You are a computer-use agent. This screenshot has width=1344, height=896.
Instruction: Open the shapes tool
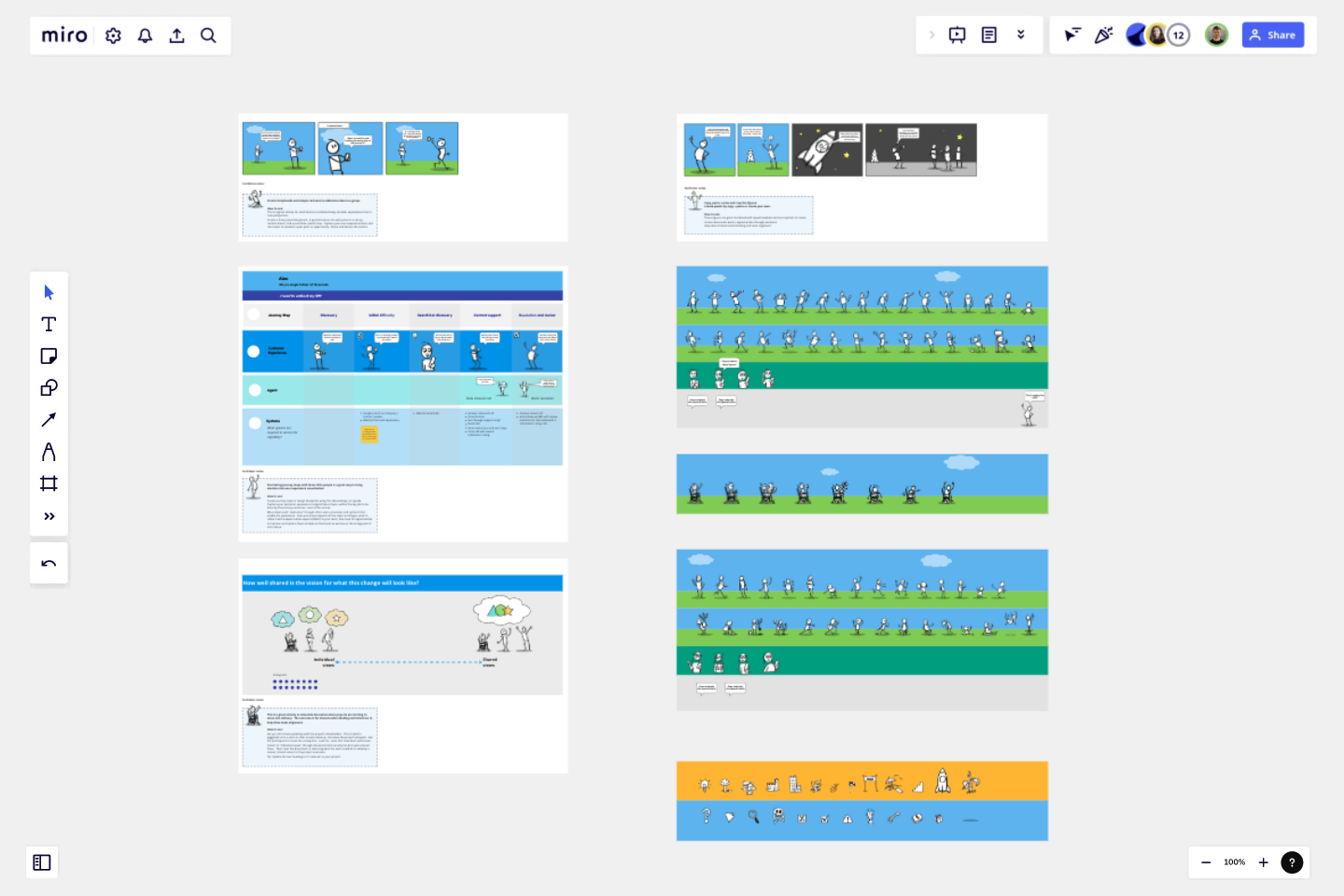(49, 387)
